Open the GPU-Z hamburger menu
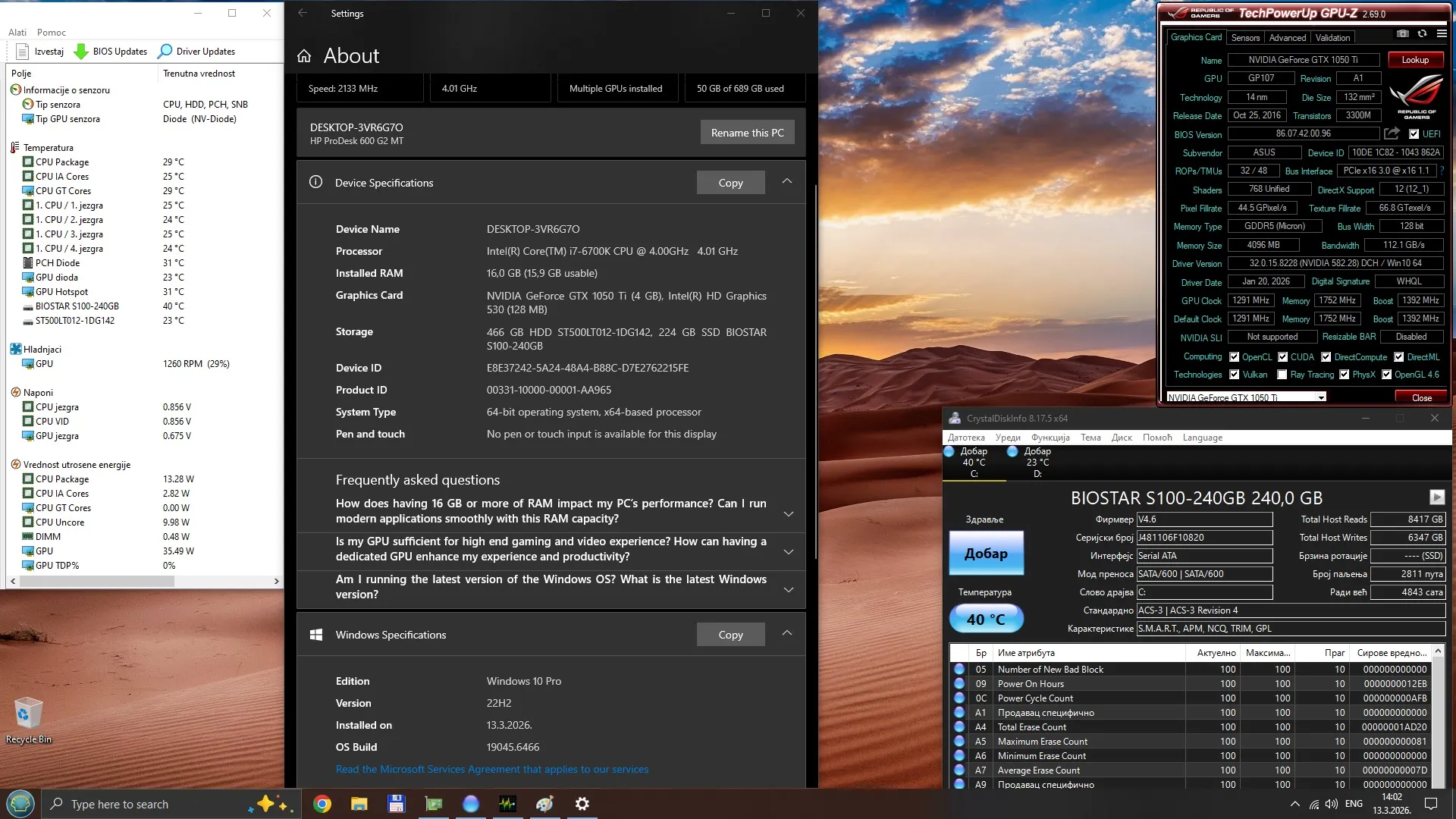Viewport: 1456px width, 819px height. tap(1442, 34)
